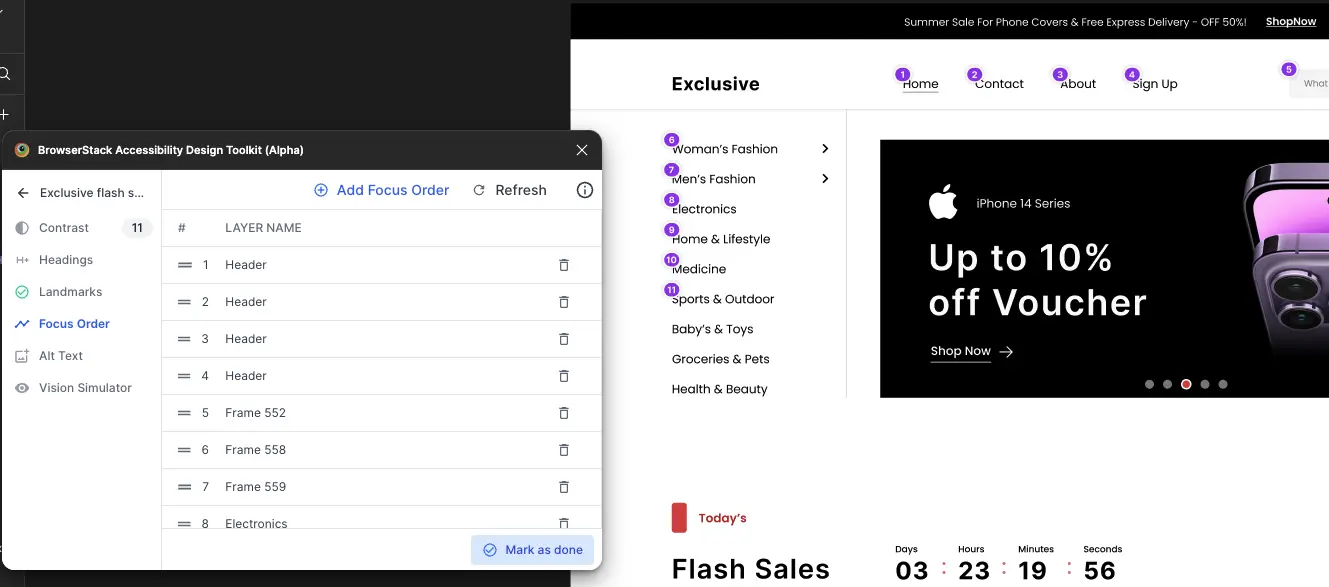
Task: Select the Medicine category
Action: tap(699, 269)
